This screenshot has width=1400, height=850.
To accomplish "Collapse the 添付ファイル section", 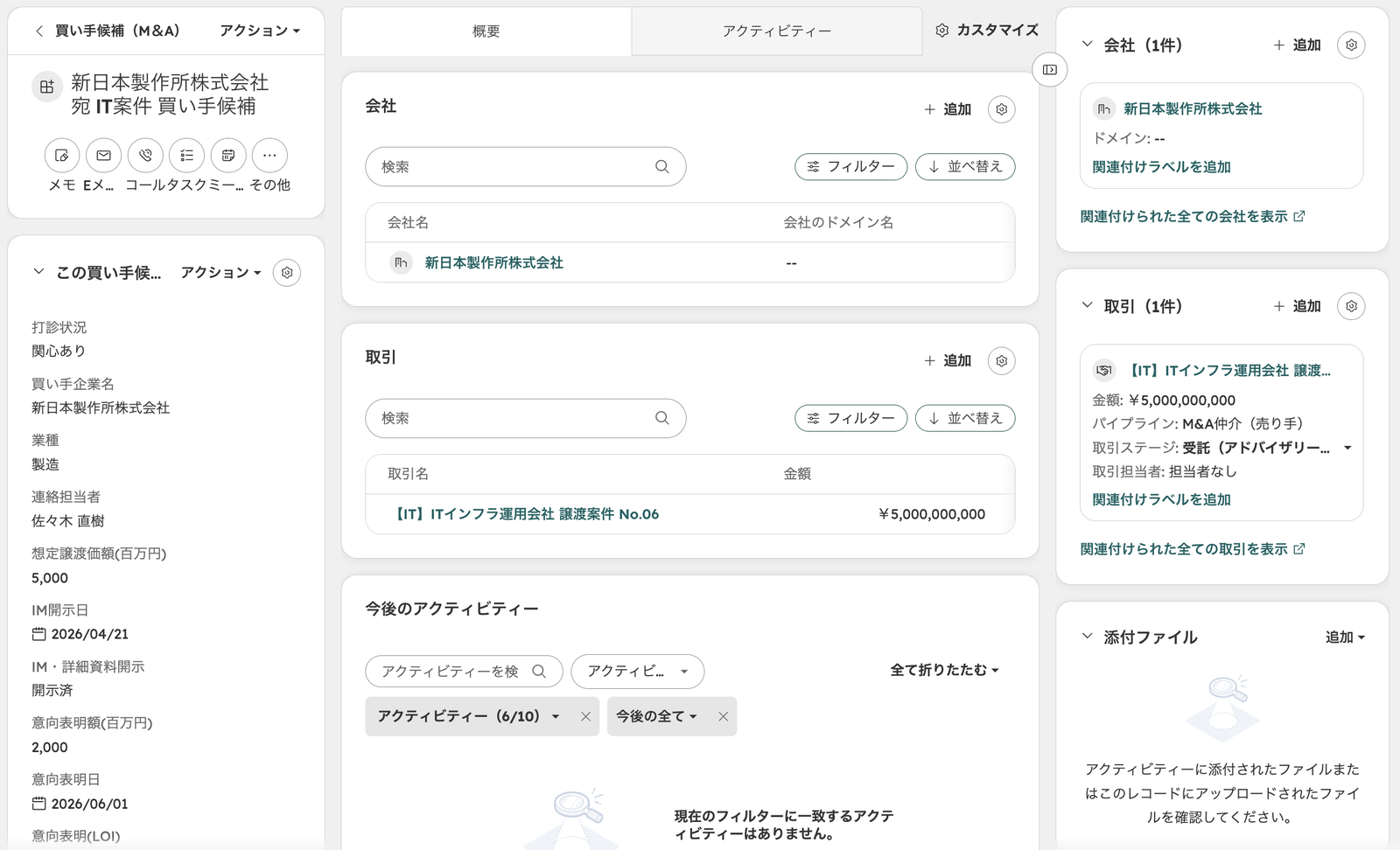I will [1088, 637].
